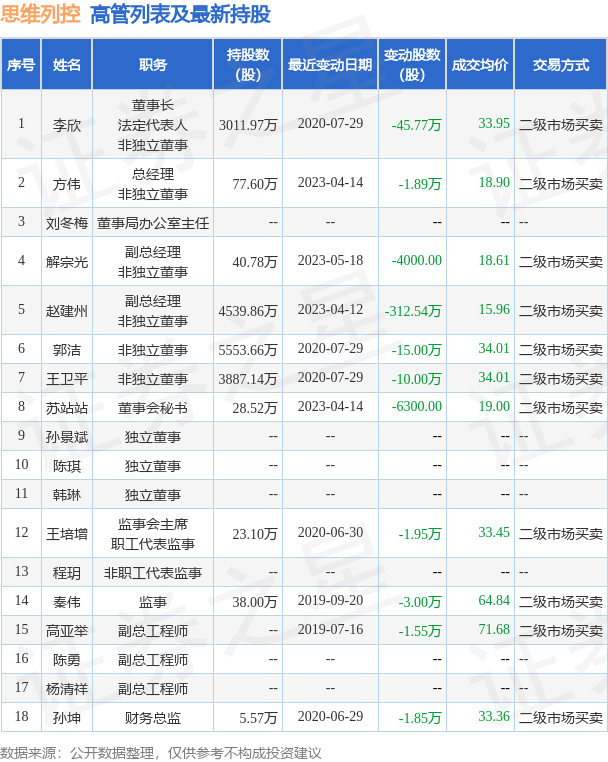Viewport: 608px width, 762px height.
Task: Click the change value -4000.00
Action: point(417,260)
